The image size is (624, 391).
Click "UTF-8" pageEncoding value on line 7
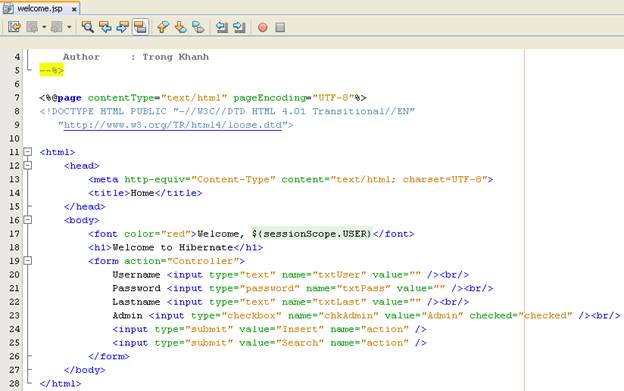click(x=333, y=98)
